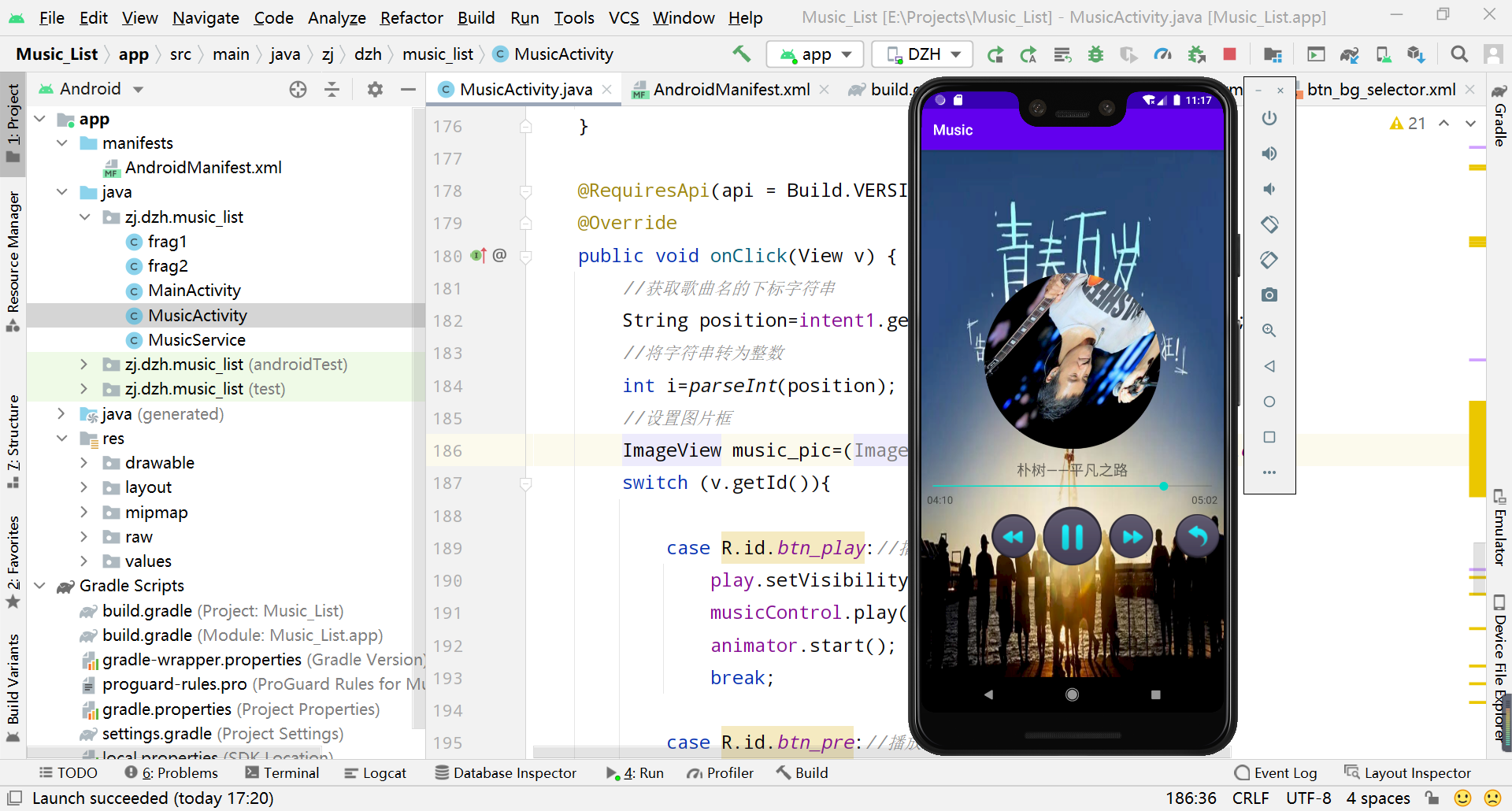Open the Logcat tool window
The height and width of the screenshot is (811, 1512).
[x=375, y=773]
